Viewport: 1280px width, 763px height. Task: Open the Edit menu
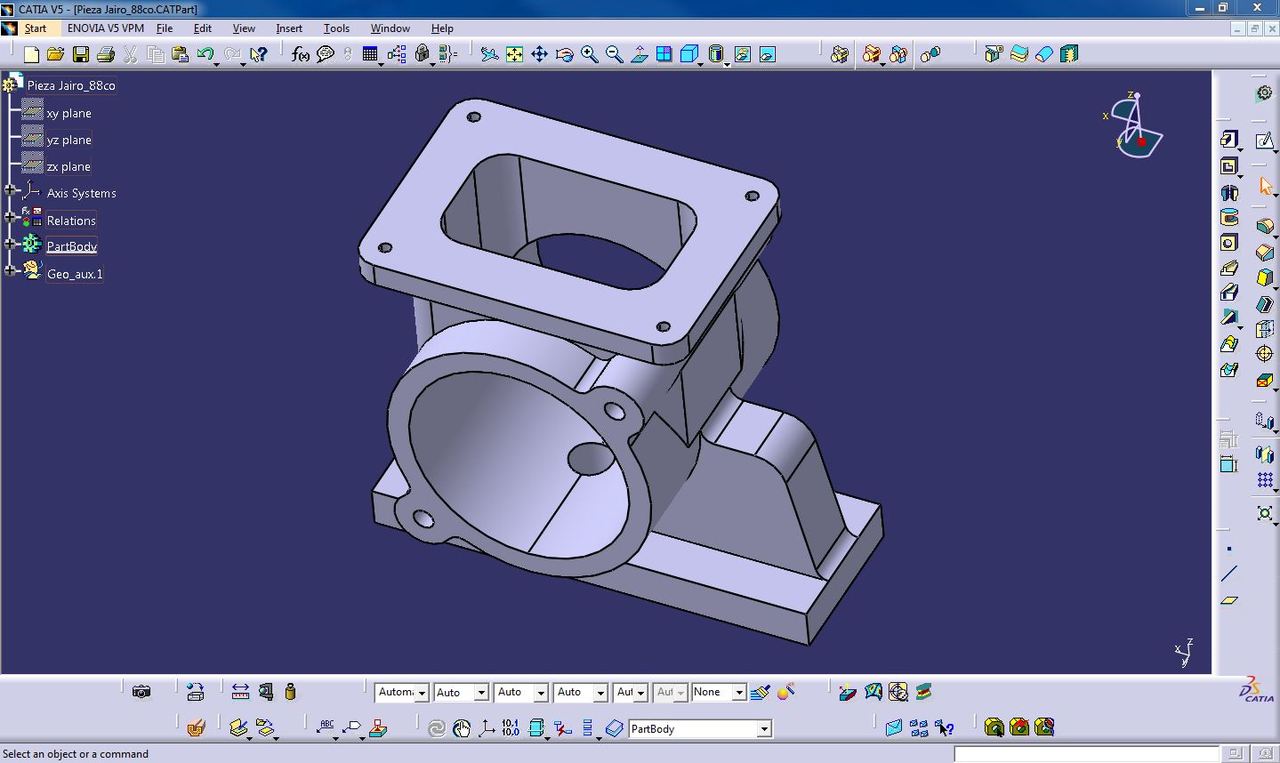202,28
